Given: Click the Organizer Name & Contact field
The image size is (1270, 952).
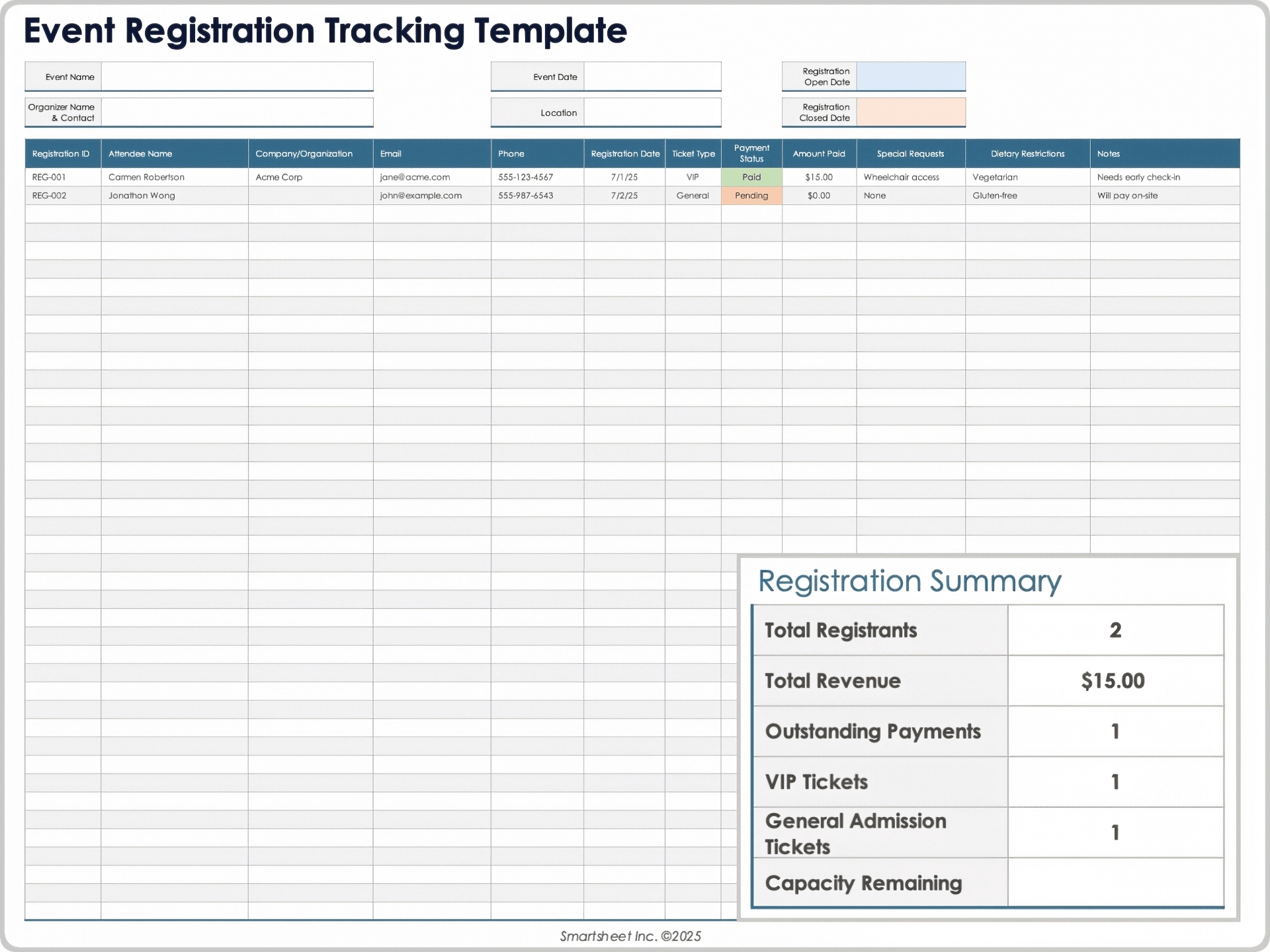Looking at the screenshot, I should coord(237,112).
